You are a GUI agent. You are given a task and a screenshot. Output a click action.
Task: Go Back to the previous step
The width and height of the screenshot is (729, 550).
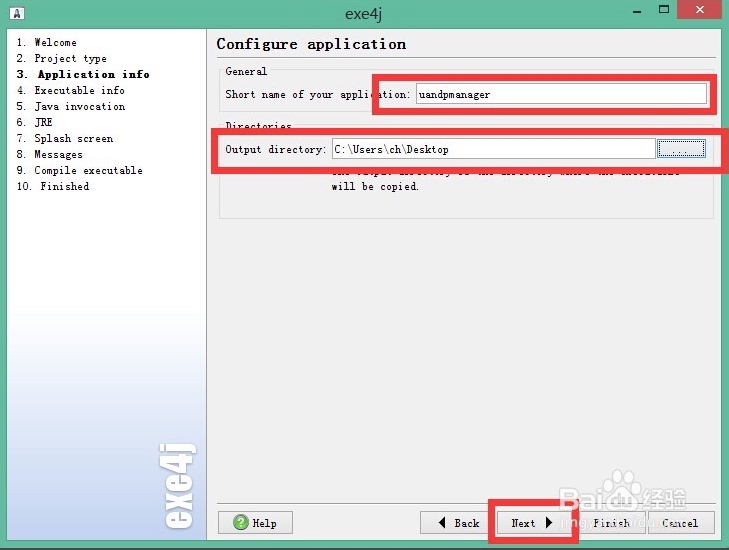[x=458, y=523]
